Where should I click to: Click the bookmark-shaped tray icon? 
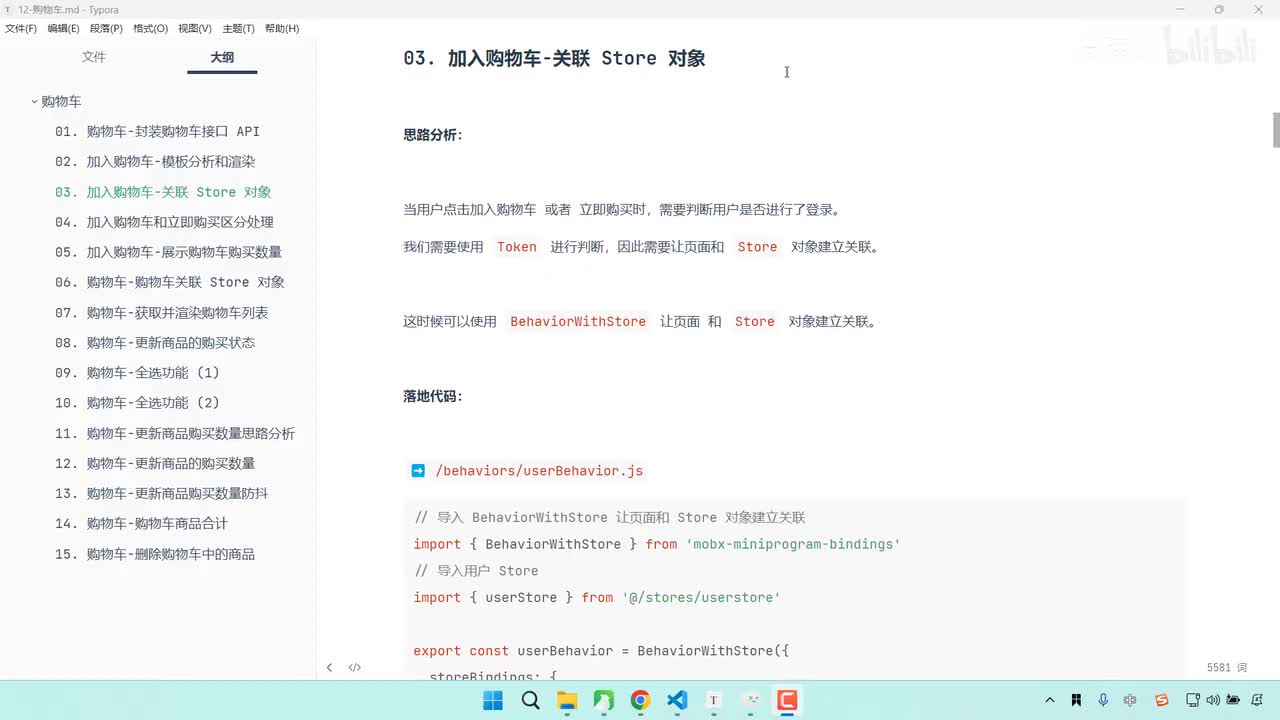coord(1076,701)
